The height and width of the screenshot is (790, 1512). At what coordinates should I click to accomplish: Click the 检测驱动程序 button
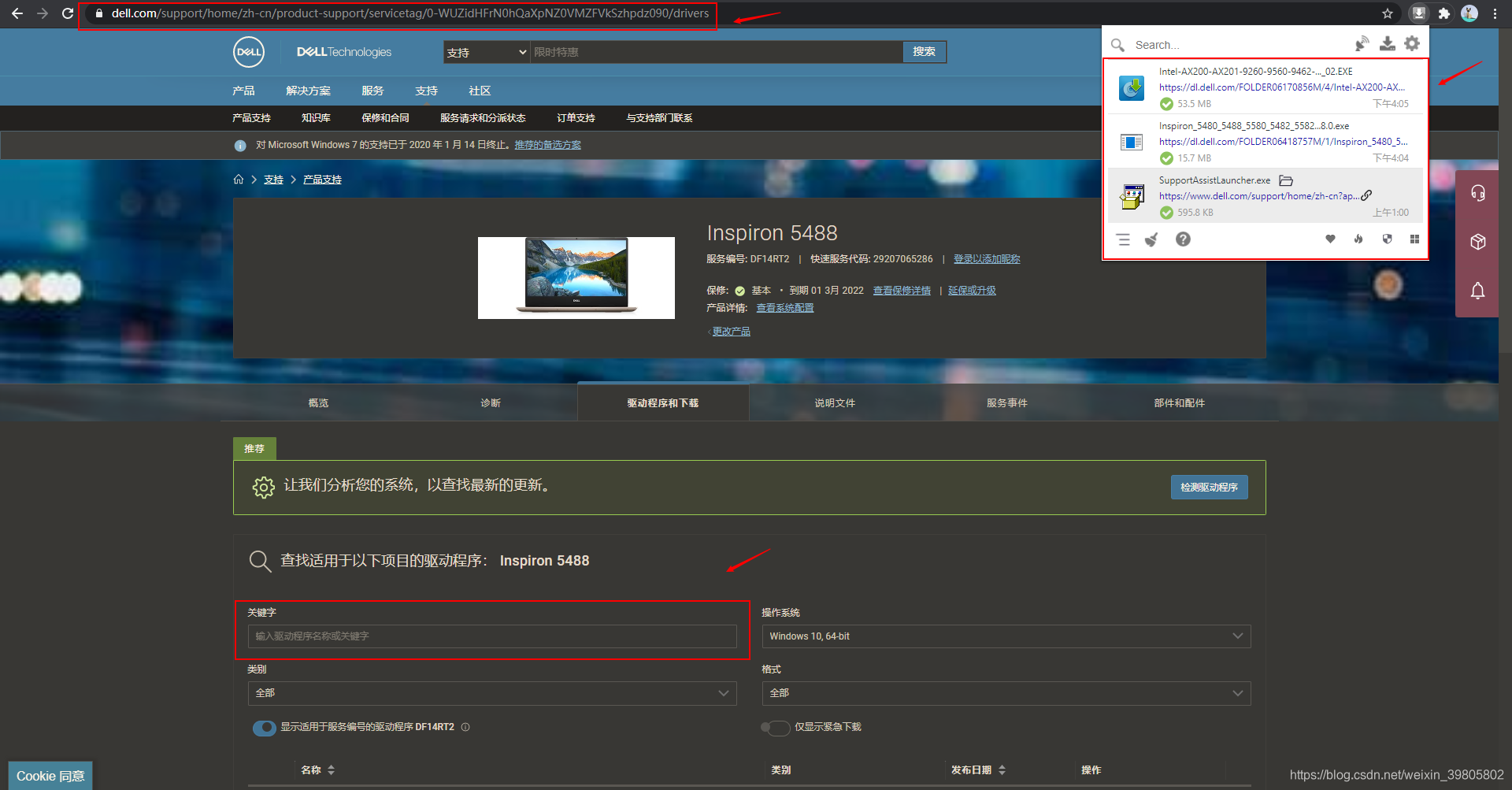pyautogui.click(x=1209, y=487)
